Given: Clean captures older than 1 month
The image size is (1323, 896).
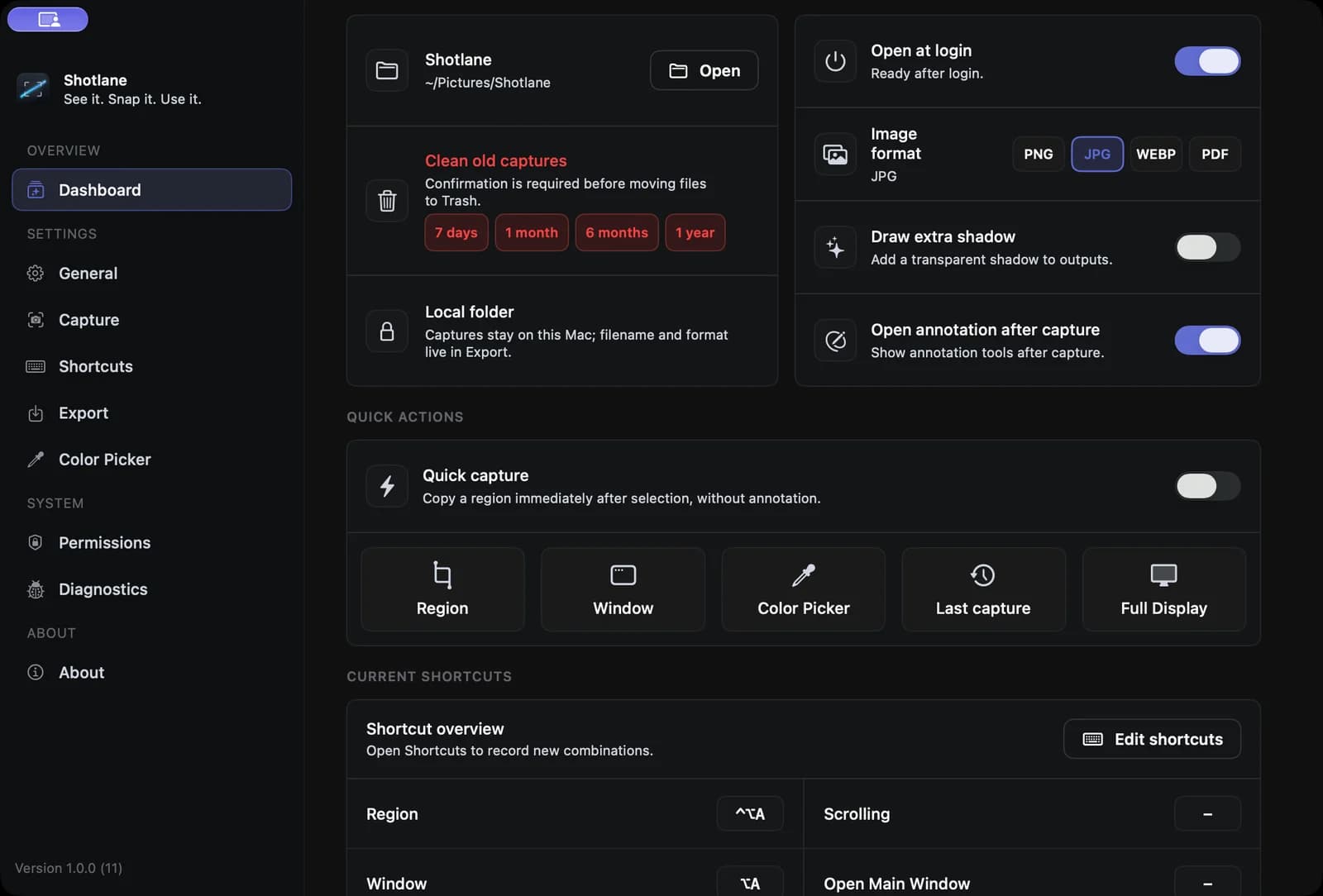Looking at the screenshot, I should [532, 232].
